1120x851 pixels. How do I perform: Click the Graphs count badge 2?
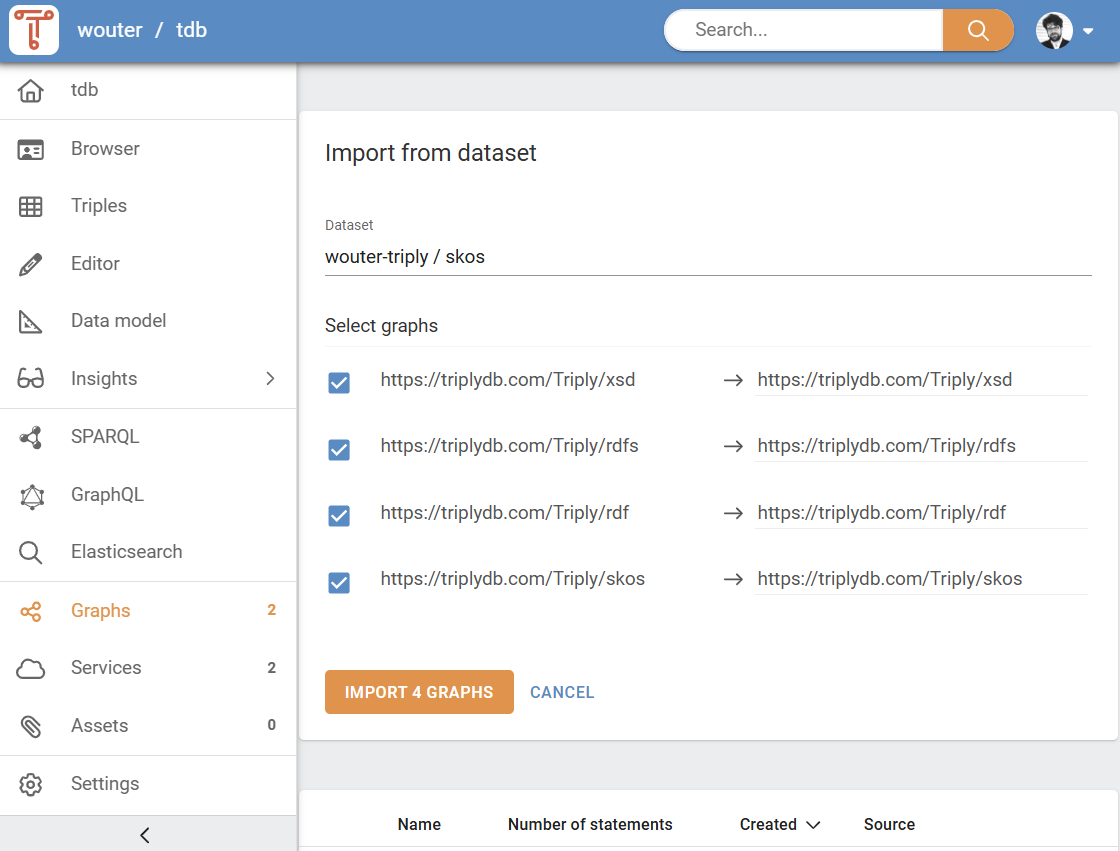271,610
